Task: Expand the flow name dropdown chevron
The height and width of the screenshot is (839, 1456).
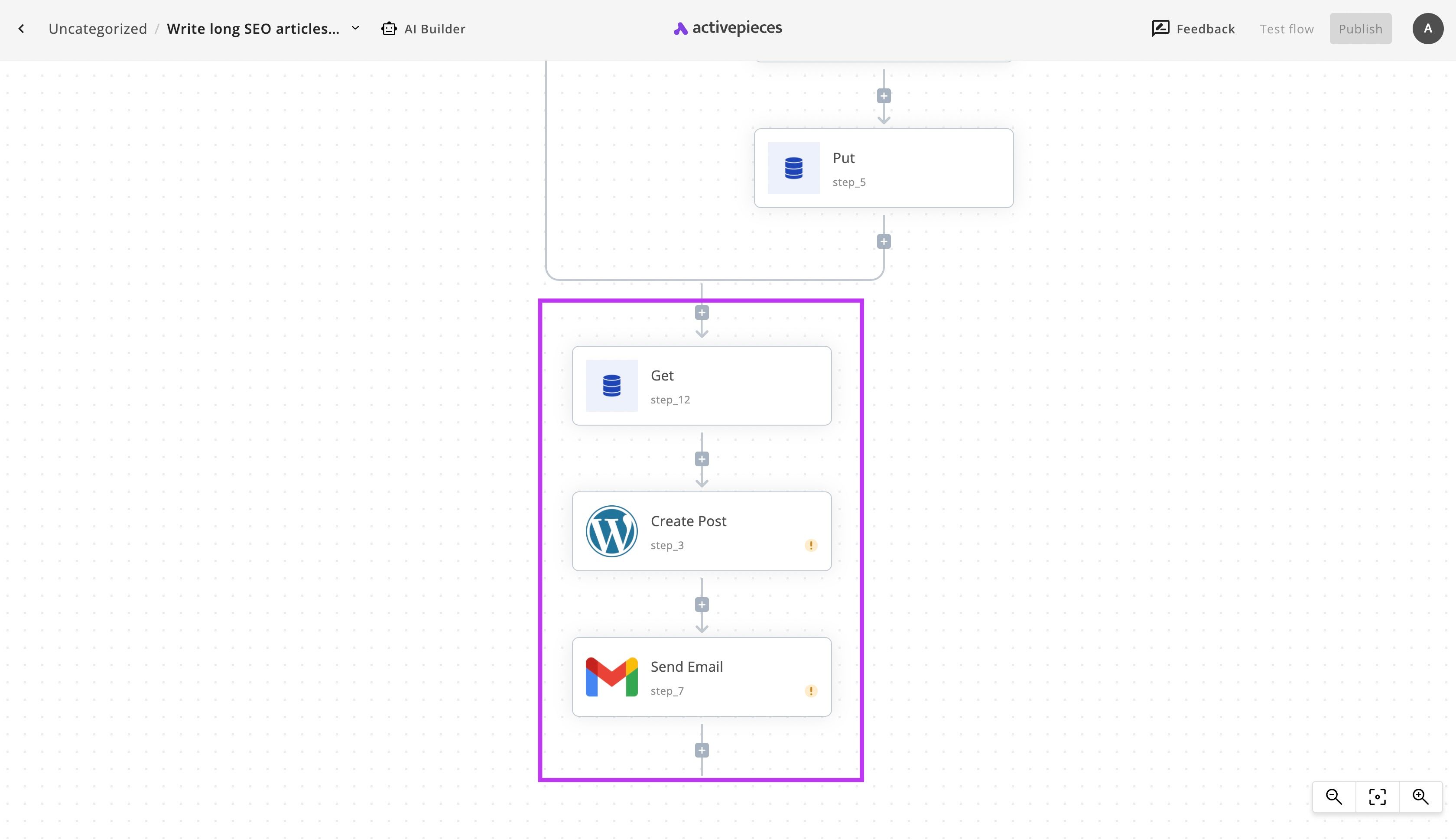Action: [355, 28]
